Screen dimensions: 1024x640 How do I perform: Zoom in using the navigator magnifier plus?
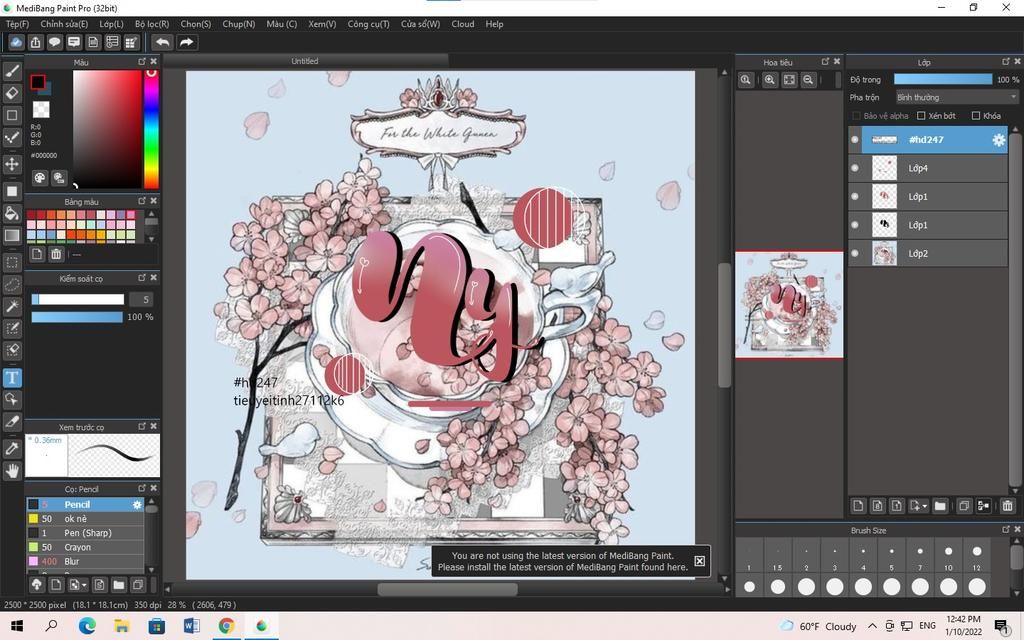tap(770, 80)
